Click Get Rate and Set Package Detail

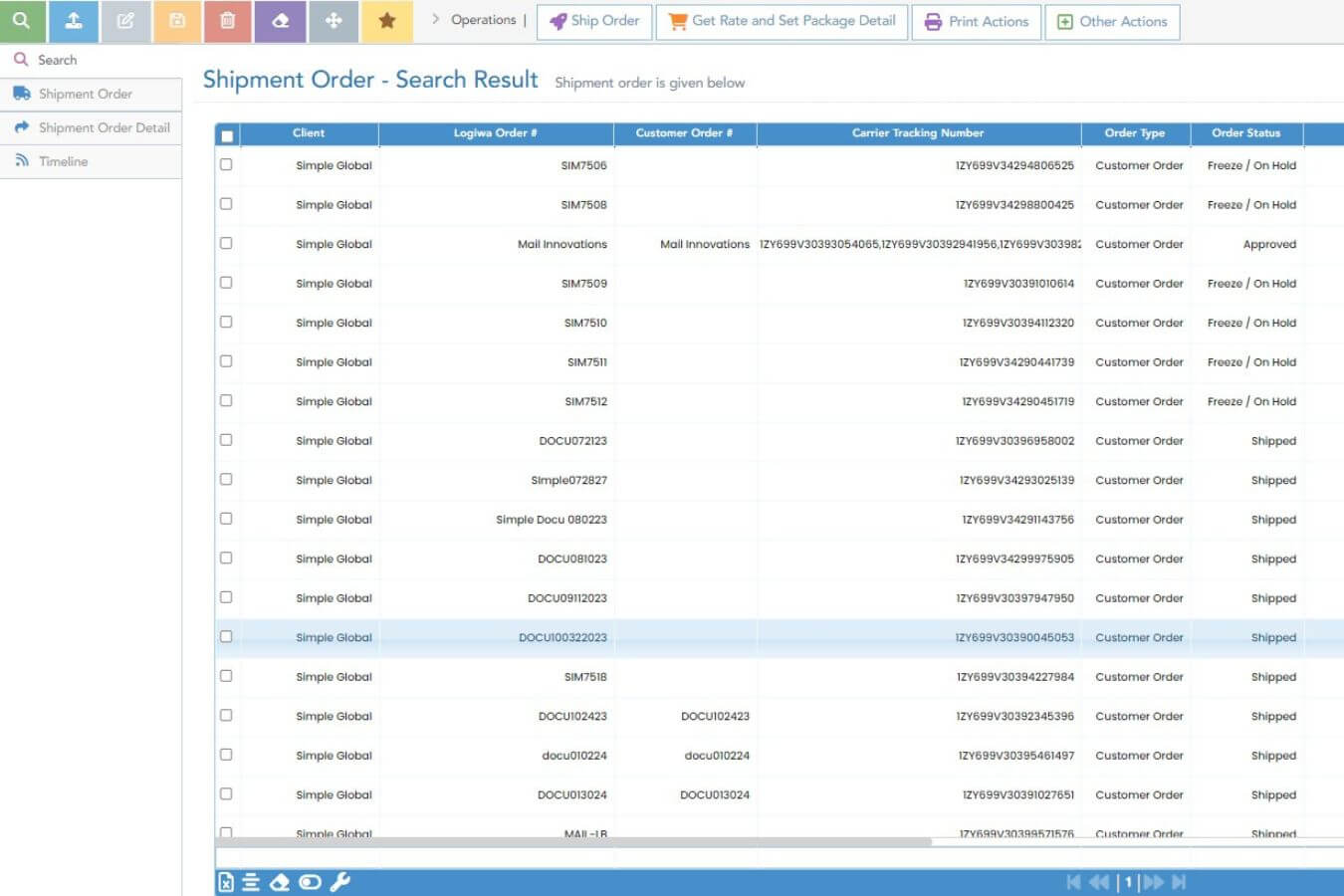point(782,22)
